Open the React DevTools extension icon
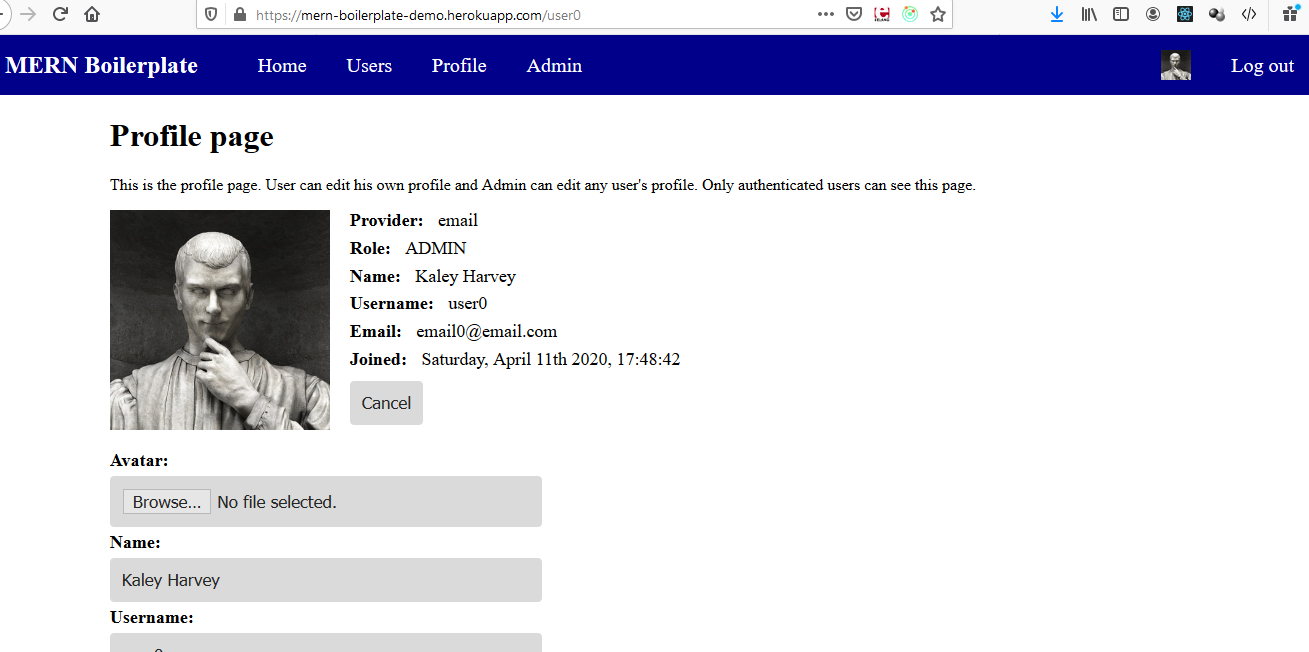This screenshot has width=1309, height=652. coord(1185,14)
